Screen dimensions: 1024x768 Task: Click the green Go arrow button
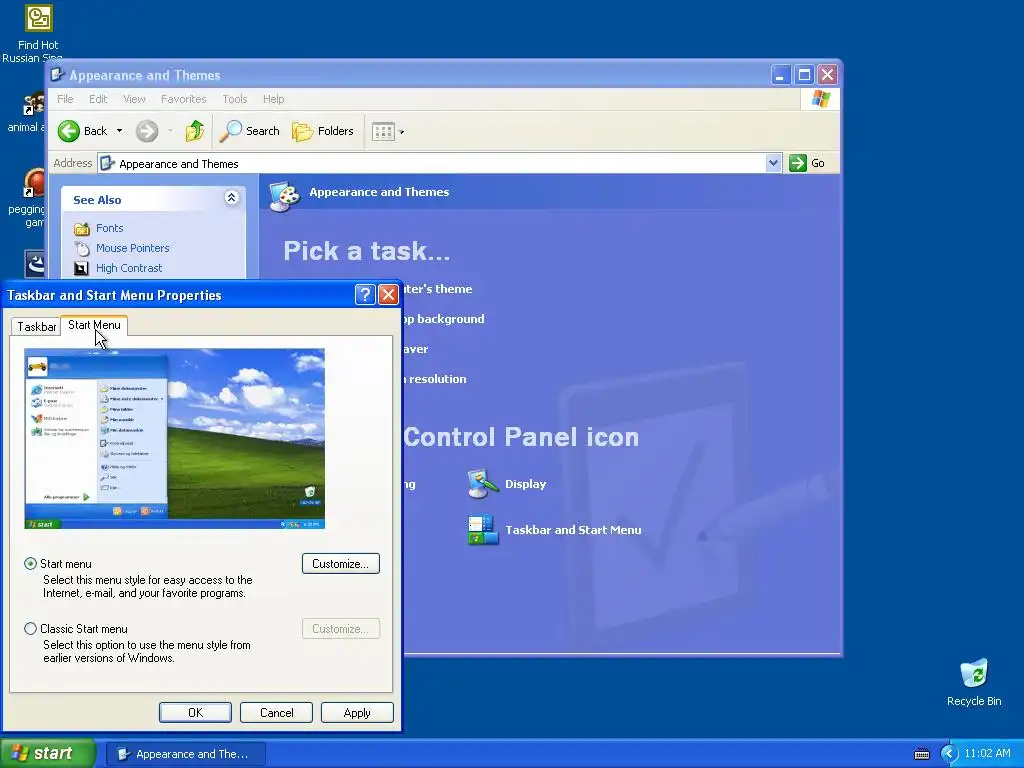coord(797,163)
